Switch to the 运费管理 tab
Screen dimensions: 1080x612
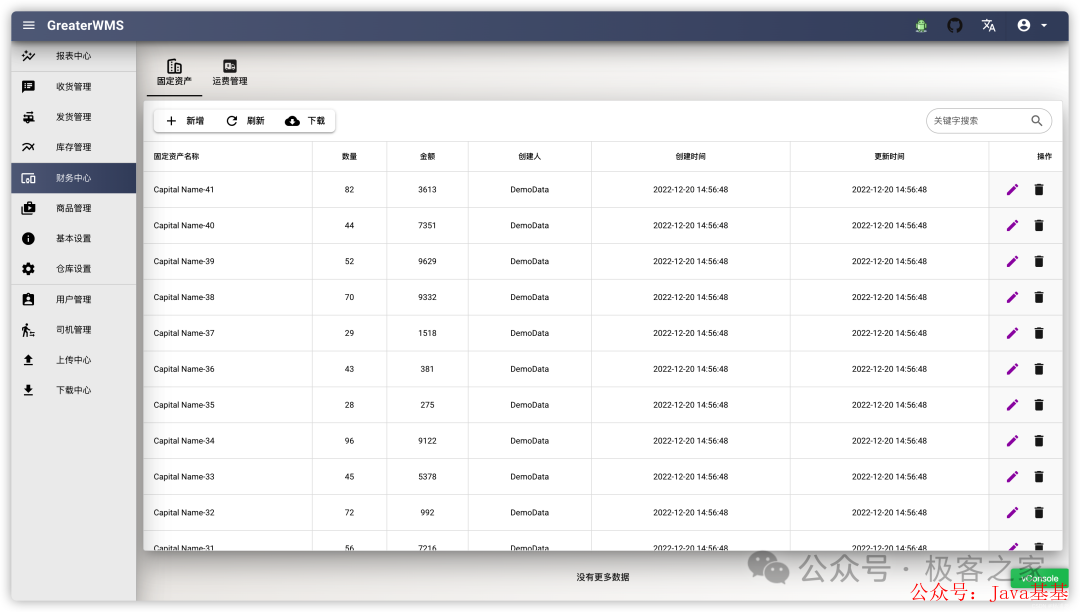point(230,72)
